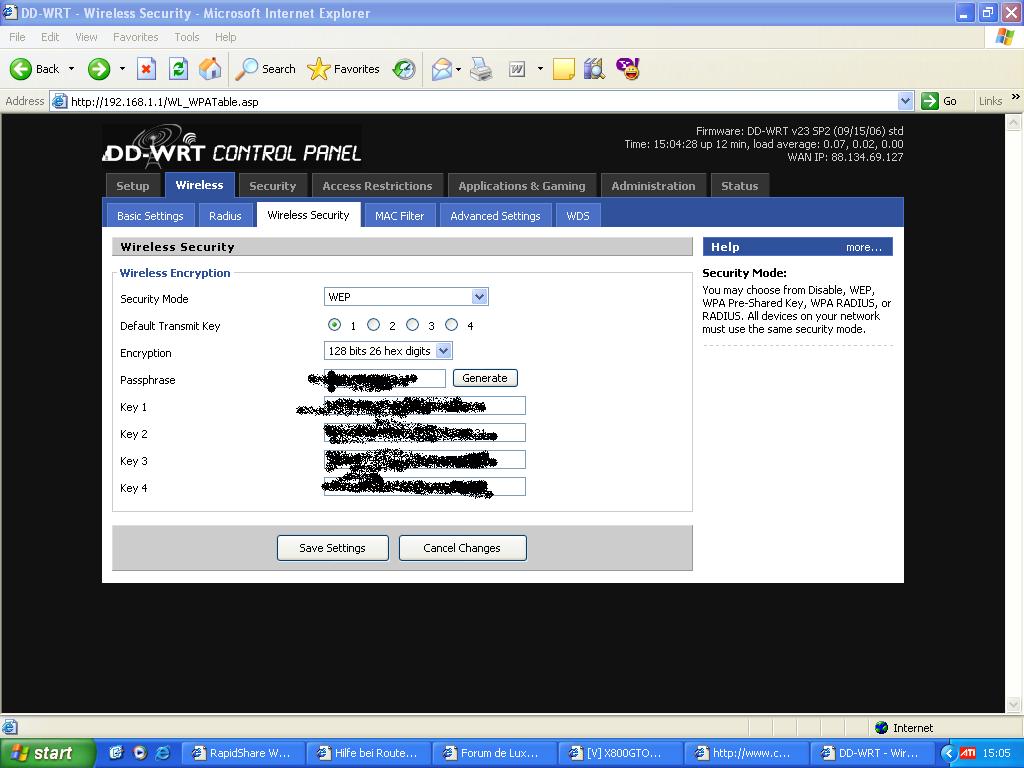
Task: Switch to the Security main tab
Action: pyautogui.click(x=272, y=185)
